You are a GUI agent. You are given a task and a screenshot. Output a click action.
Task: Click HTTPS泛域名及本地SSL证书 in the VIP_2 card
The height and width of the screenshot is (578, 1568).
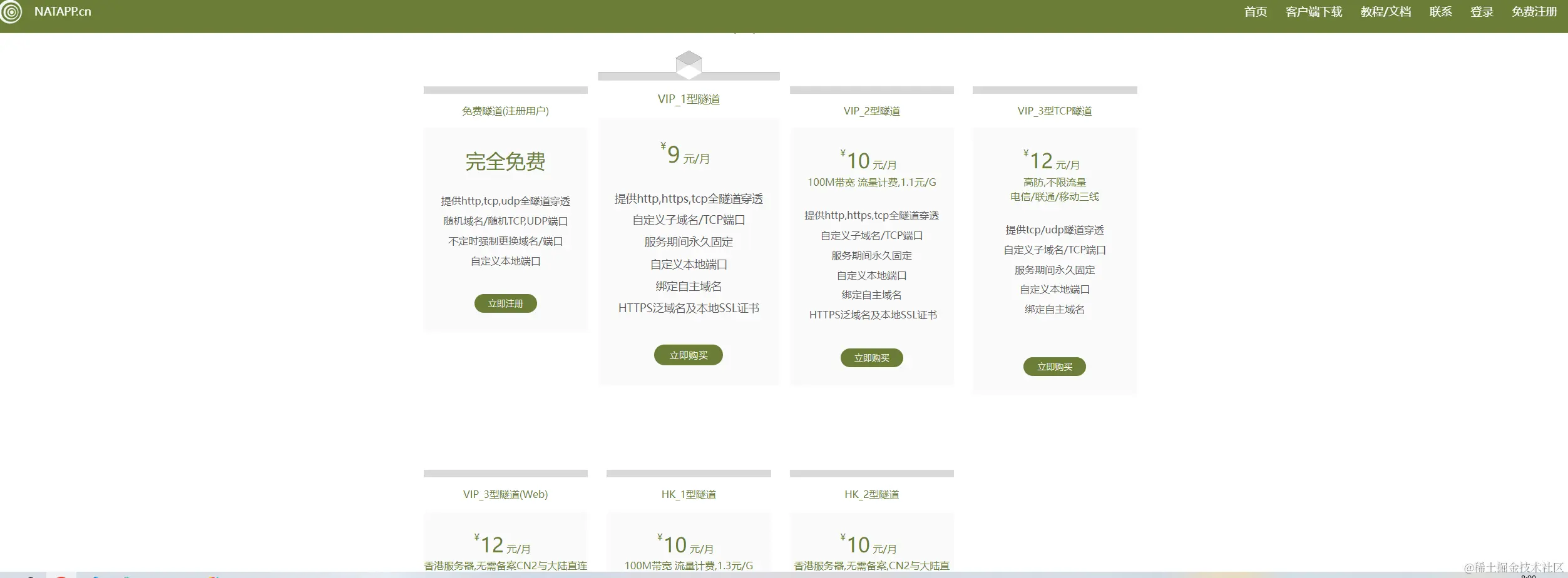pyautogui.click(x=873, y=315)
